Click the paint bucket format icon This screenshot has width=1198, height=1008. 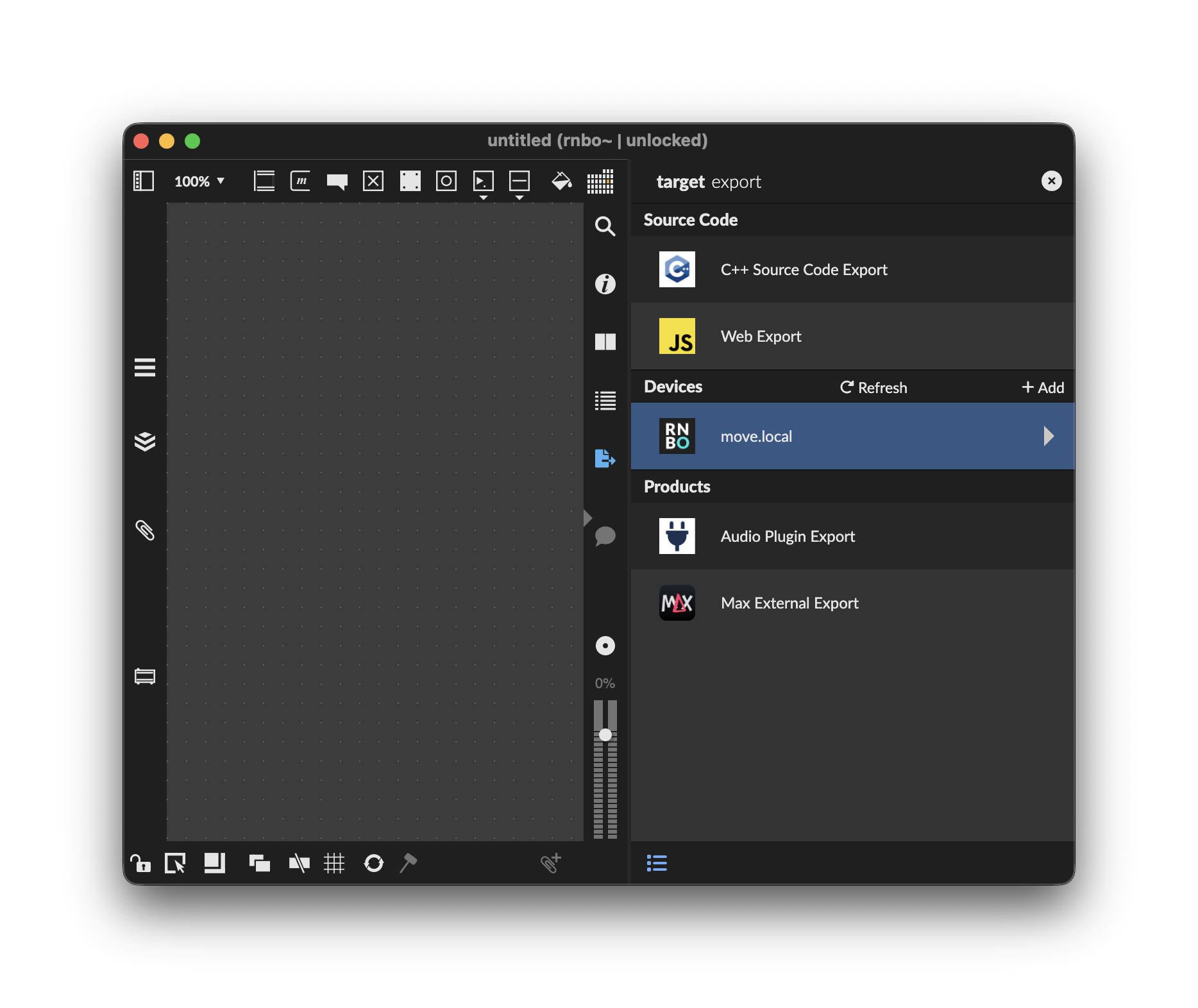click(561, 181)
